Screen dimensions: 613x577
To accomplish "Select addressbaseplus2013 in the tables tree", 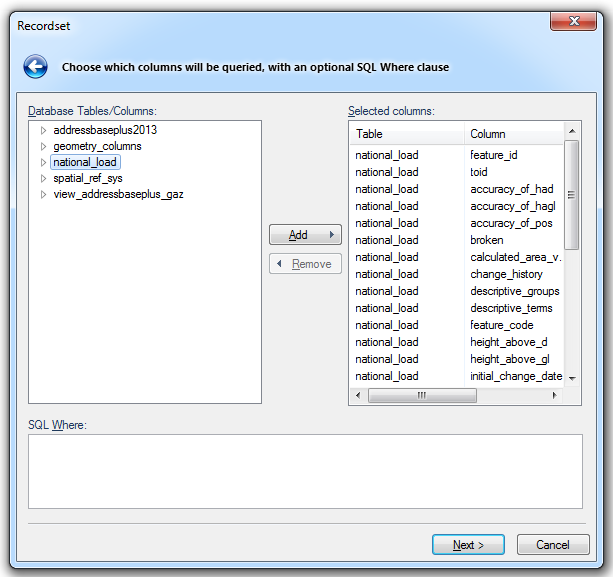I will [105, 130].
